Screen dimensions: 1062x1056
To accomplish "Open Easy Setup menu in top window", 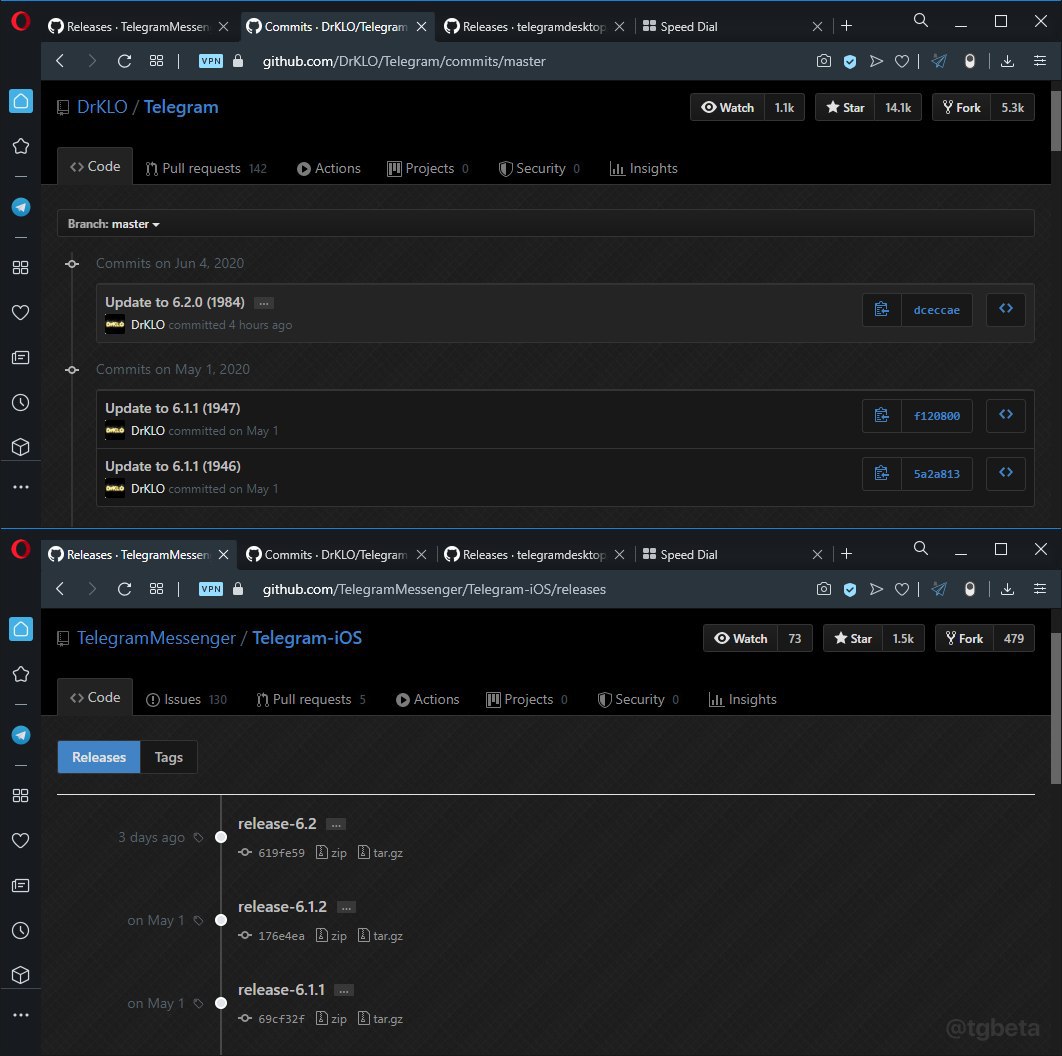I will (x=1040, y=61).
